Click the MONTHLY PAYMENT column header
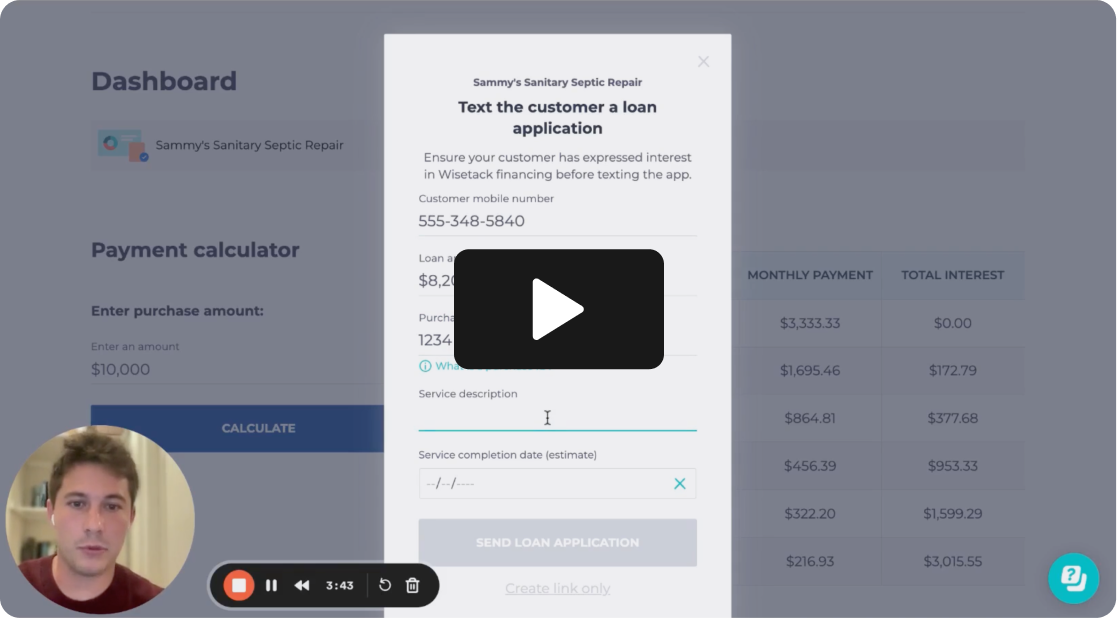The image size is (1117, 618). tap(810, 275)
